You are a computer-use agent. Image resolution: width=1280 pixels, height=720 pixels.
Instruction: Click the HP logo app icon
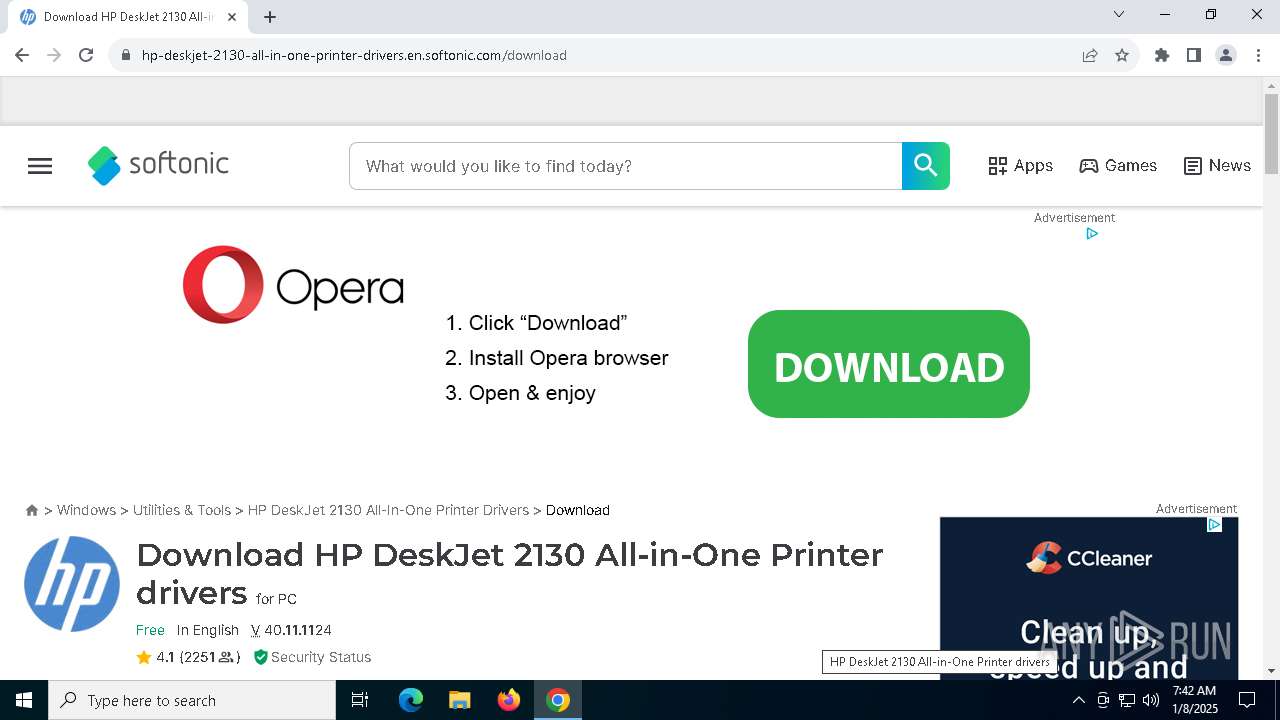tap(72, 584)
